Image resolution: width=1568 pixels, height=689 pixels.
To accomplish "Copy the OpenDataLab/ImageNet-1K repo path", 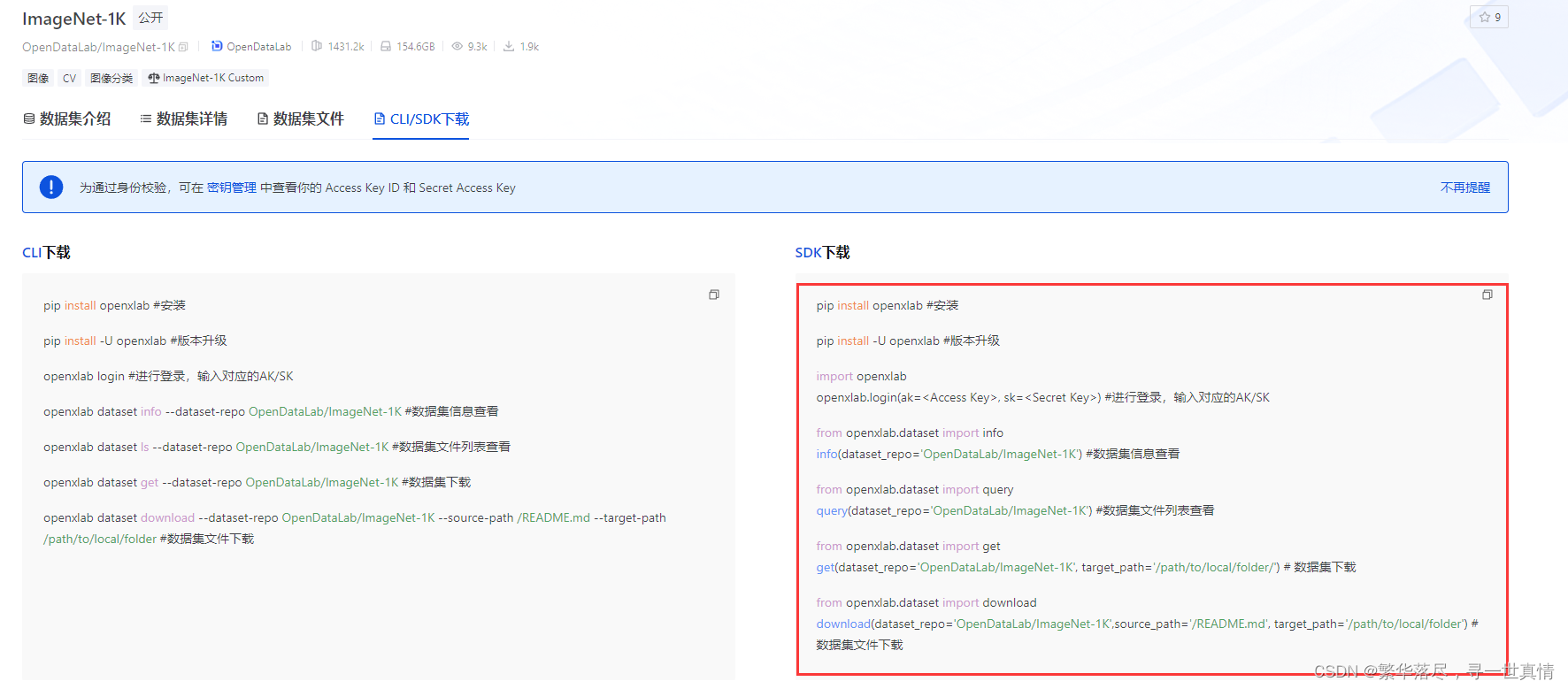I will [183, 47].
